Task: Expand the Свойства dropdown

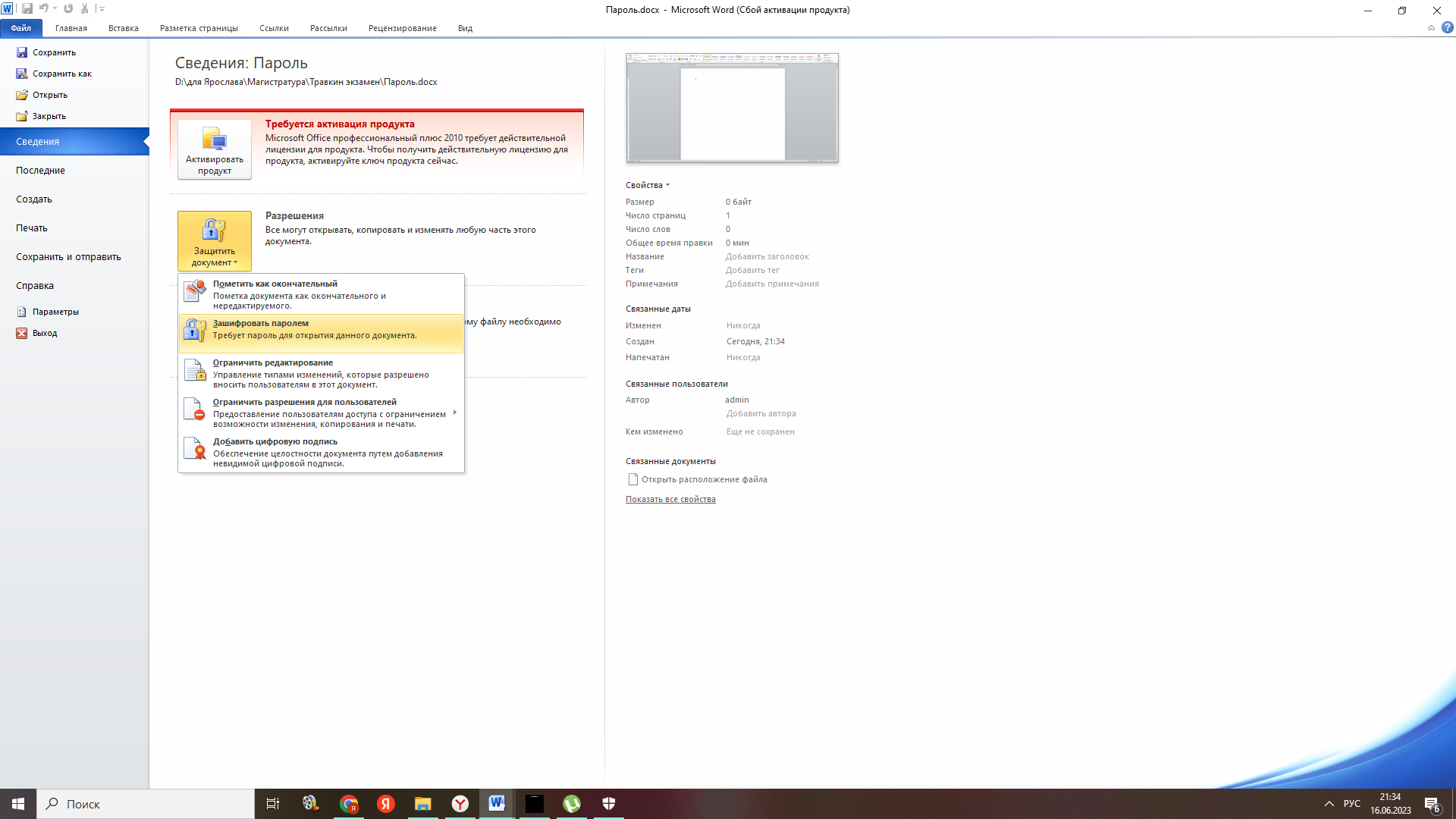Action: (x=648, y=185)
